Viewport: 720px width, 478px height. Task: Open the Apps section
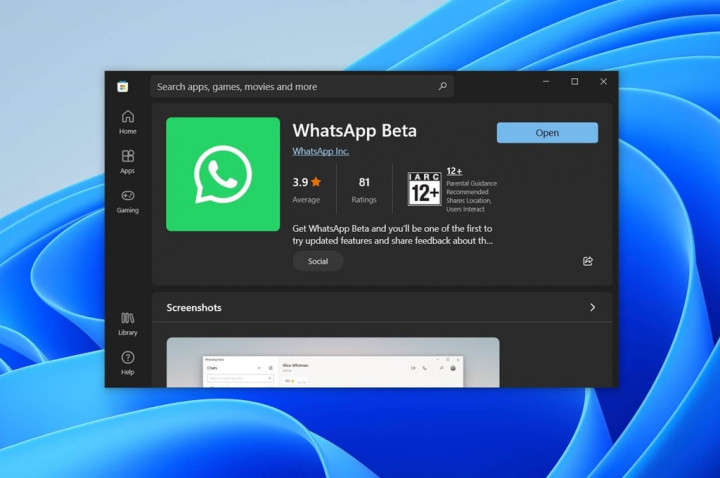128,162
